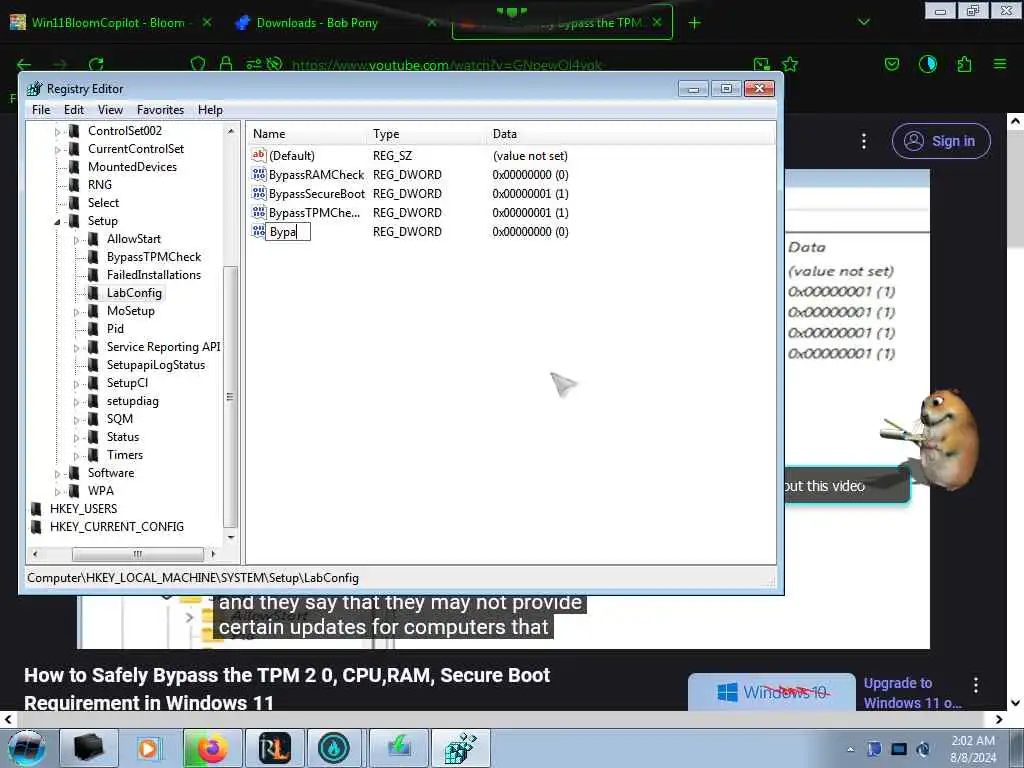Click the site padlock icon
Viewport: 1024px width, 768px height.
[x=226, y=64]
